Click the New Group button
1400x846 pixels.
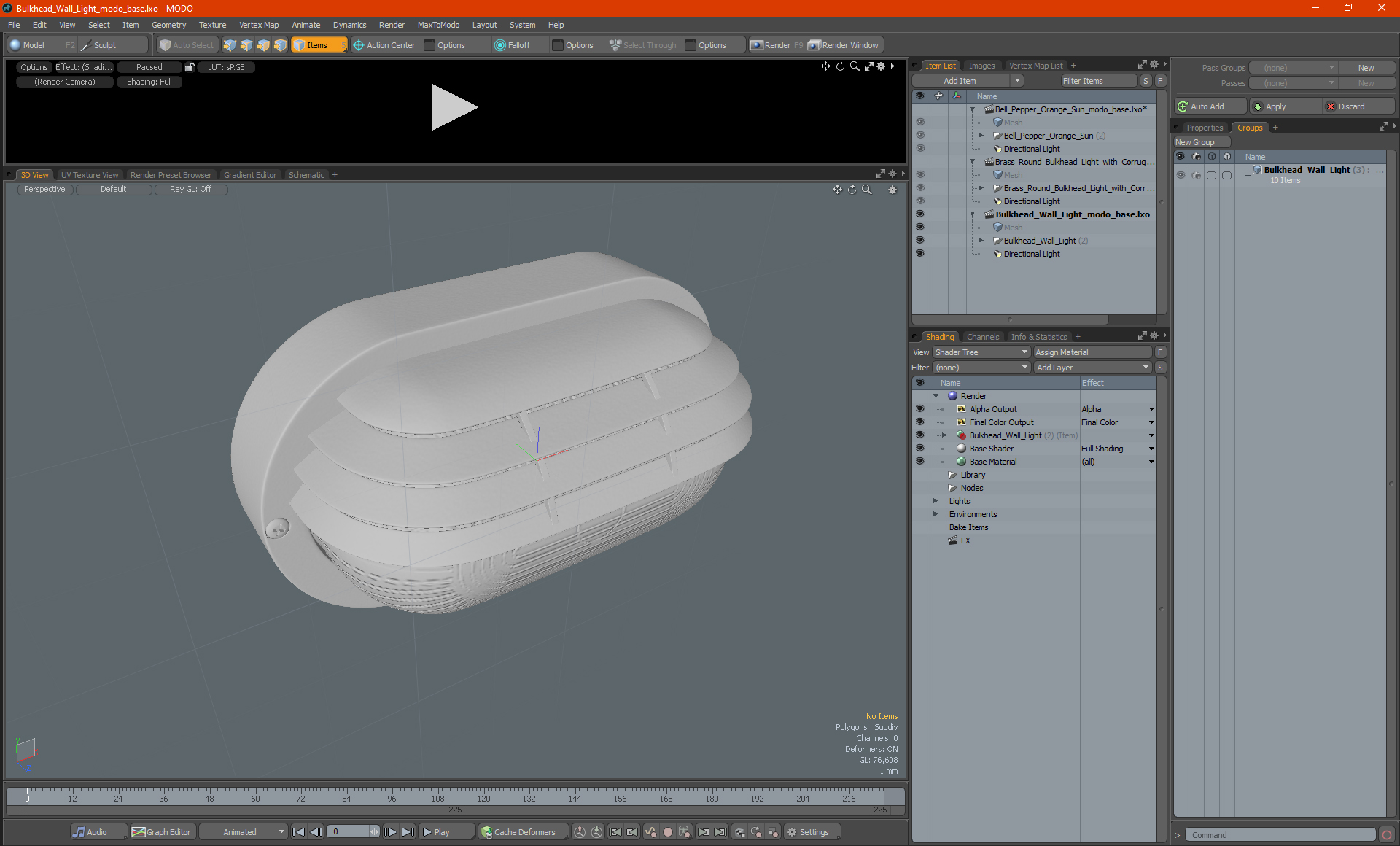coord(1201,142)
